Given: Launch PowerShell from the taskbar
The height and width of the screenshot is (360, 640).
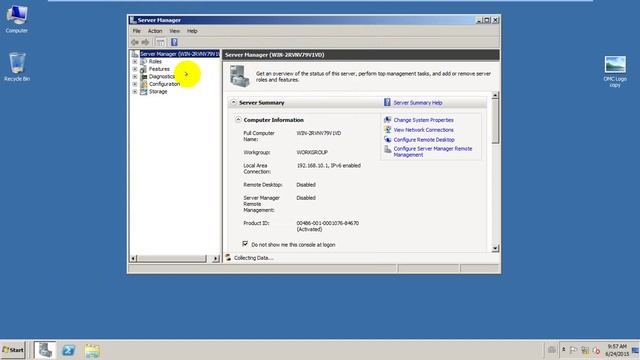Looking at the screenshot, I should (x=69, y=350).
